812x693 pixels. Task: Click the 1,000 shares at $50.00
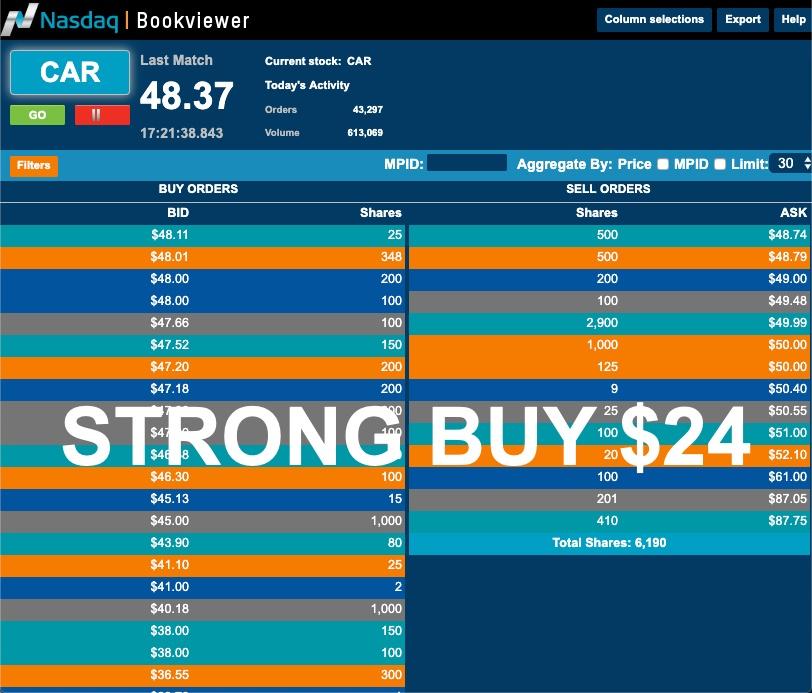(602, 345)
